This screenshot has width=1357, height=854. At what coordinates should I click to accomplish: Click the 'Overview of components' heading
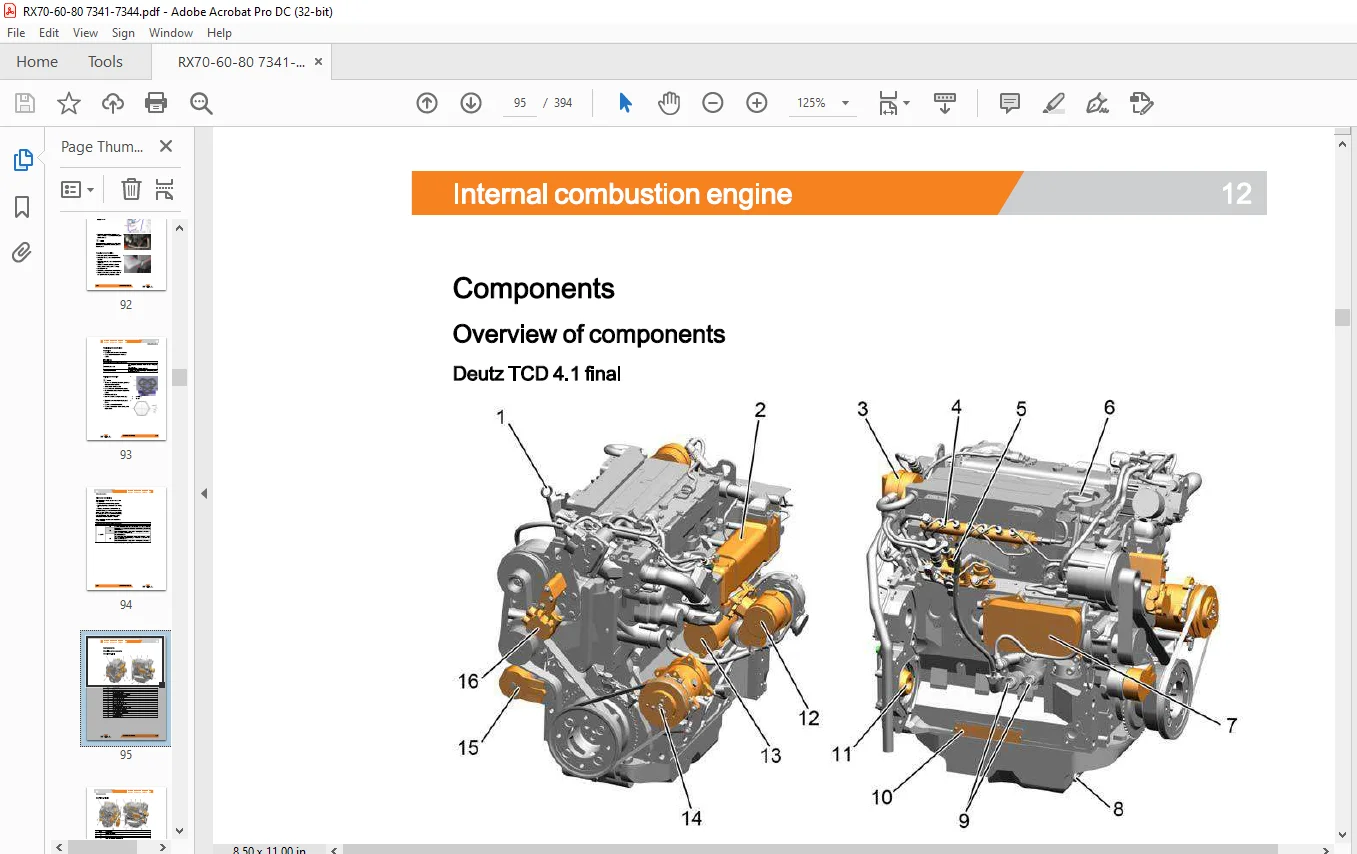589,334
